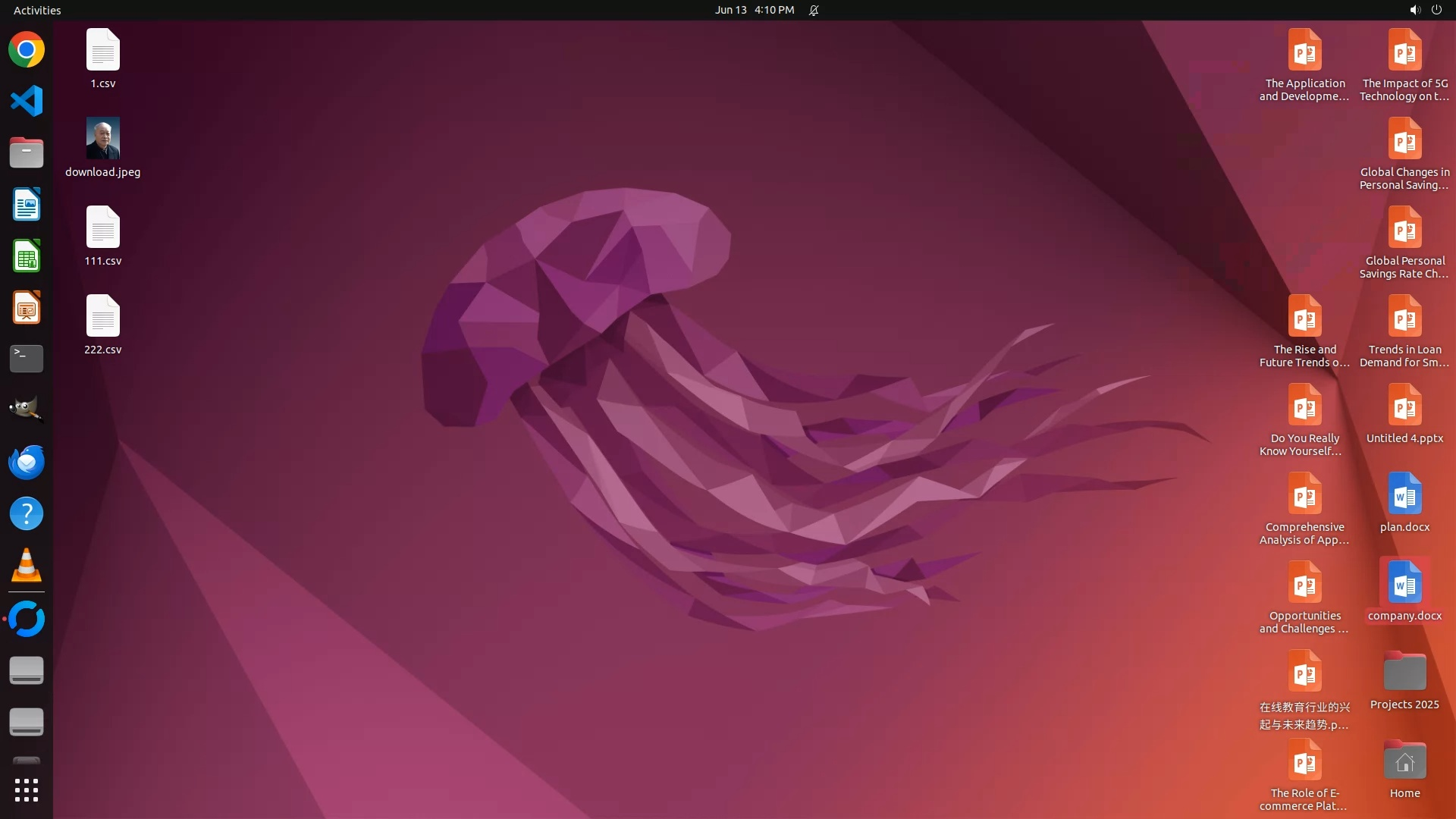The width and height of the screenshot is (1456, 819).
Task: Open LibreOffice Calc in the dock
Action: coord(27,256)
